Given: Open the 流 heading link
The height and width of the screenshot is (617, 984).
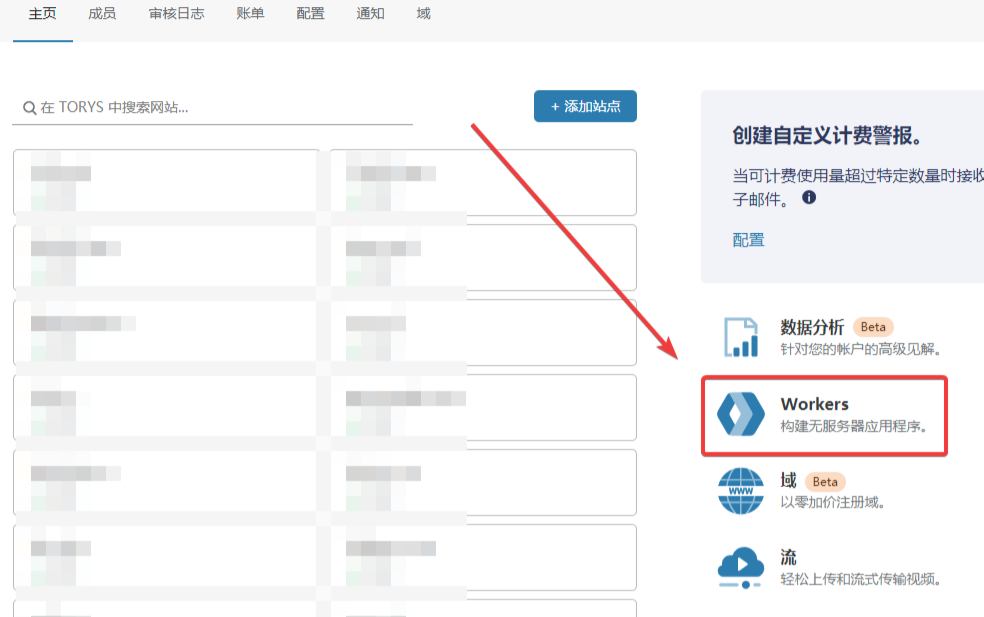Looking at the screenshot, I should (x=788, y=557).
